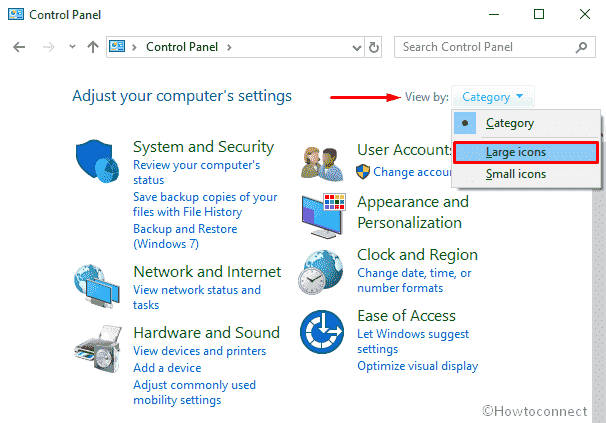This screenshot has height=423, width=606.
Task: Maximize the Control Panel window
Action: 539,15
